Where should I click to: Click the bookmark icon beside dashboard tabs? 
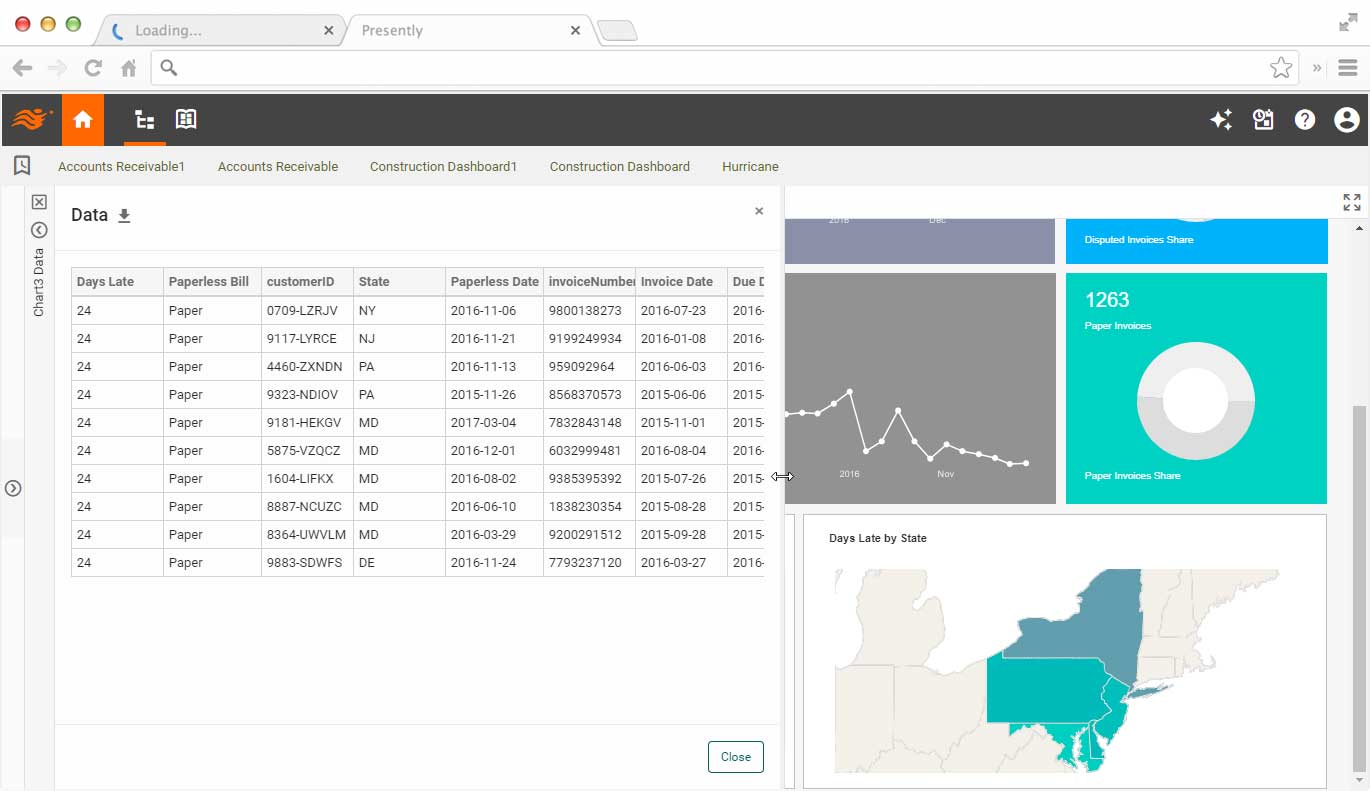point(22,166)
